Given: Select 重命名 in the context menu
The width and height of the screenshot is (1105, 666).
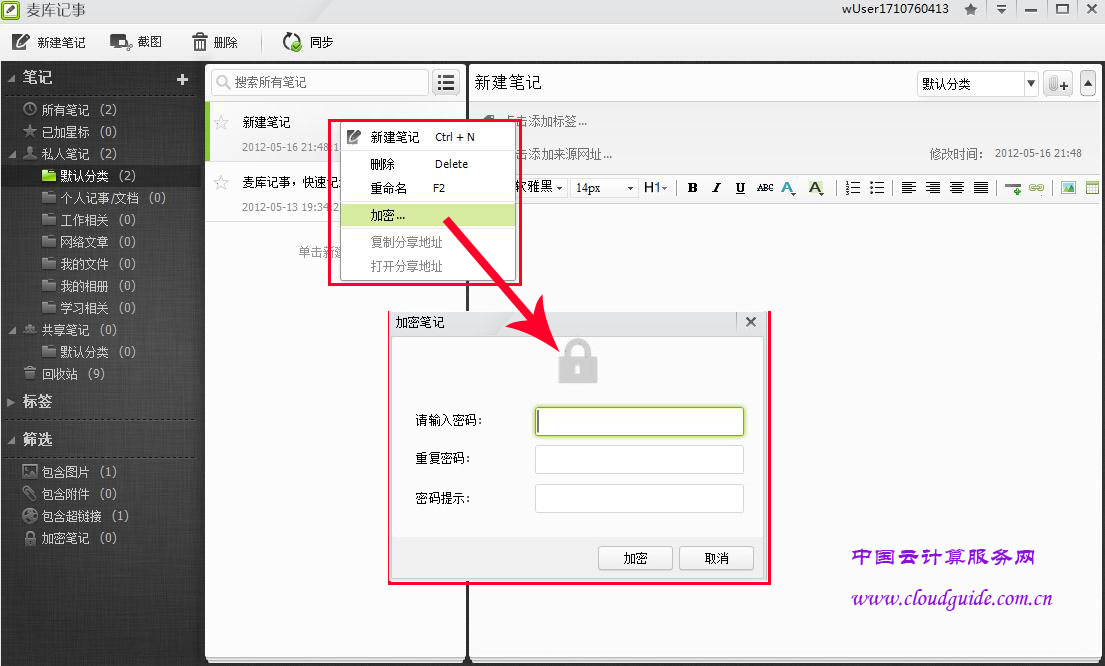Looking at the screenshot, I should (428, 188).
